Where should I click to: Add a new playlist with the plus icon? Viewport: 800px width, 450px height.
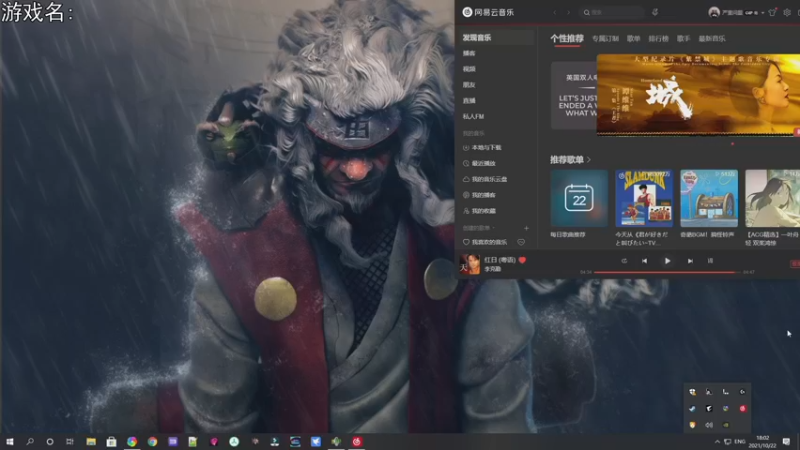click(526, 228)
